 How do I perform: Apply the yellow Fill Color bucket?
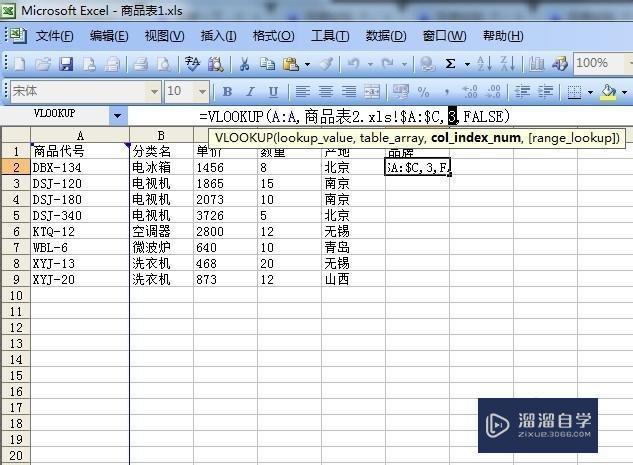[609, 92]
